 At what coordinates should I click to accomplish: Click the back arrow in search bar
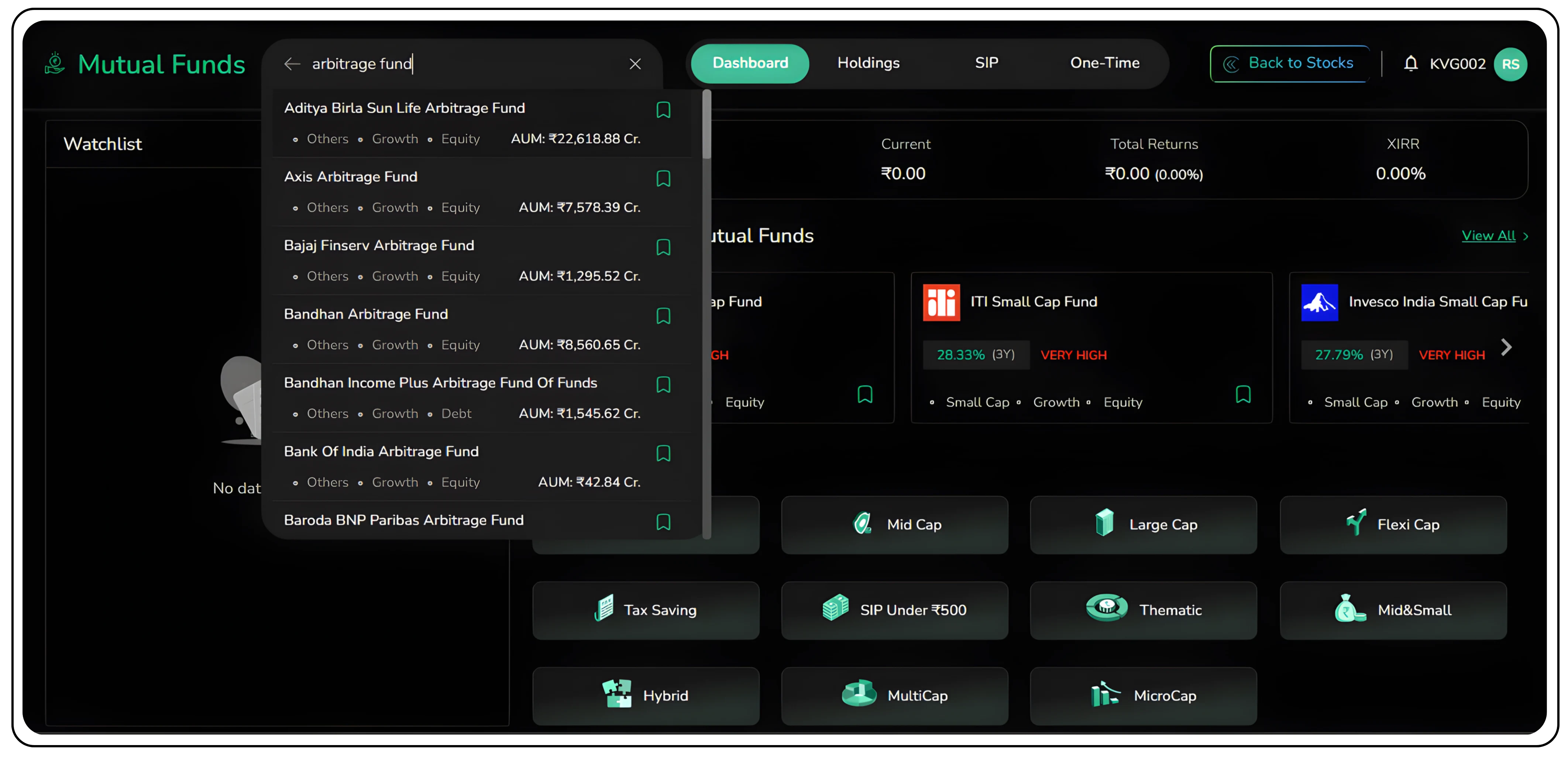coord(292,64)
